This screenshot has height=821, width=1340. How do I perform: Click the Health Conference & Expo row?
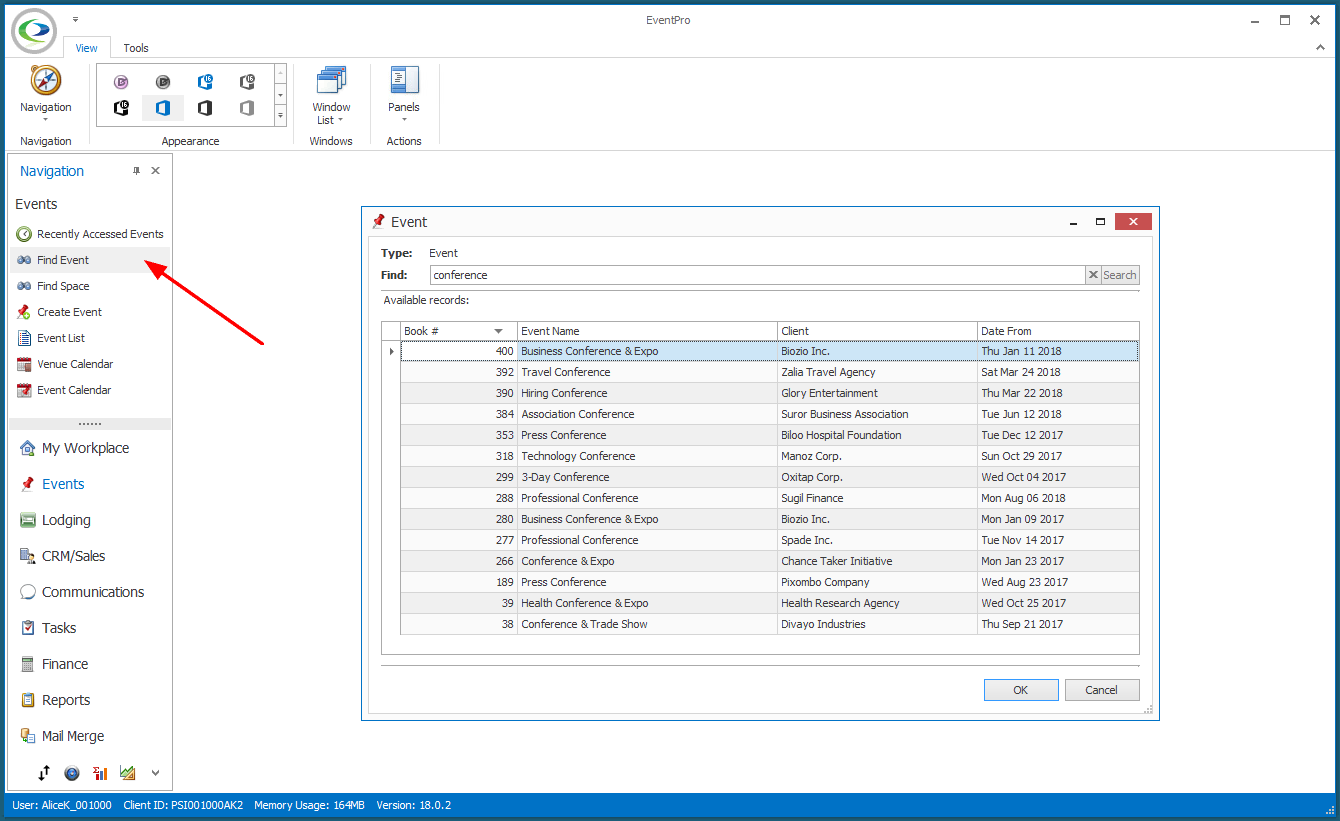point(769,603)
